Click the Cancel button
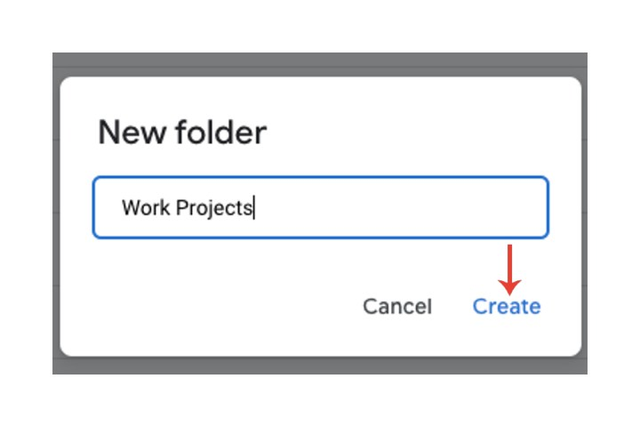Viewport: 640px width, 427px height. [x=397, y=306]
